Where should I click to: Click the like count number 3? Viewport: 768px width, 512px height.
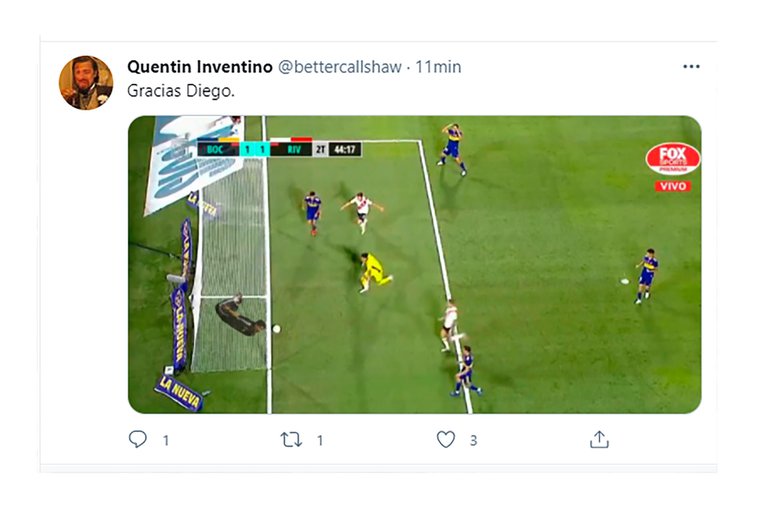[x=473, y=440]
